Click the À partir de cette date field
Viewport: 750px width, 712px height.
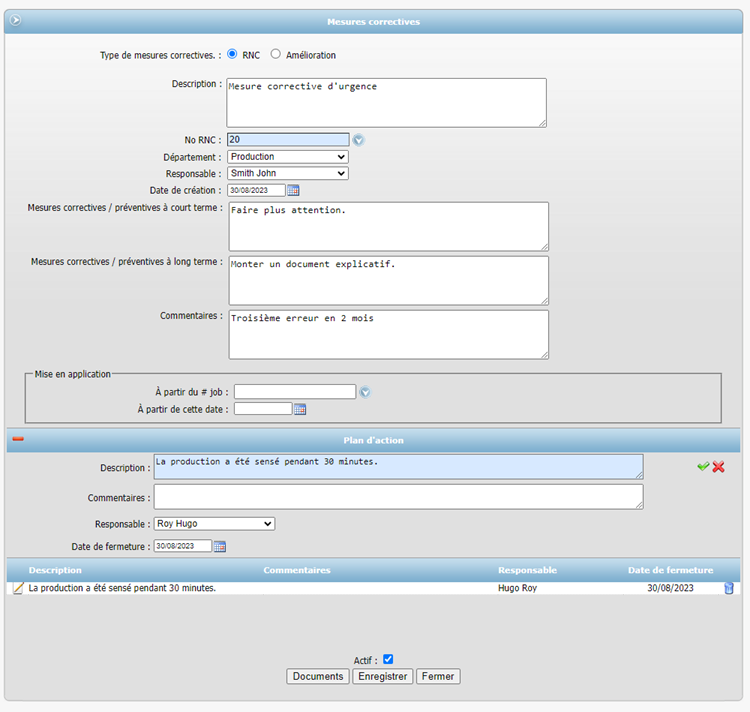click(x=263, y=409)
